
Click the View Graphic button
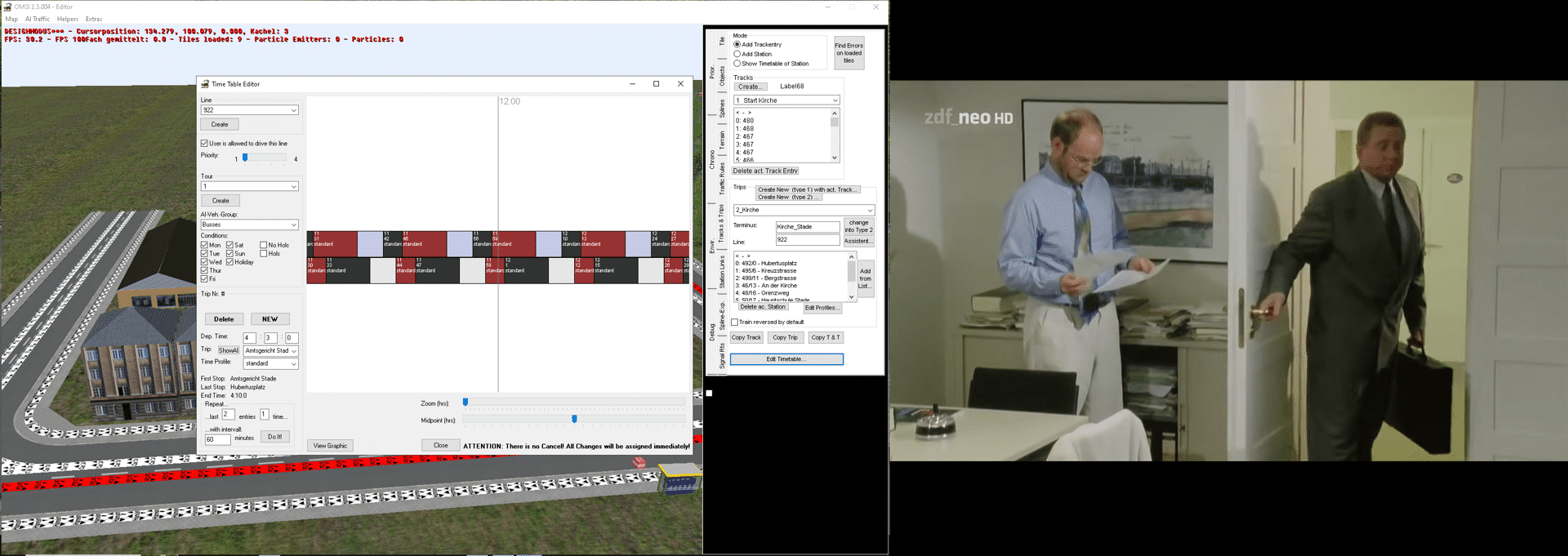[331, 446]
